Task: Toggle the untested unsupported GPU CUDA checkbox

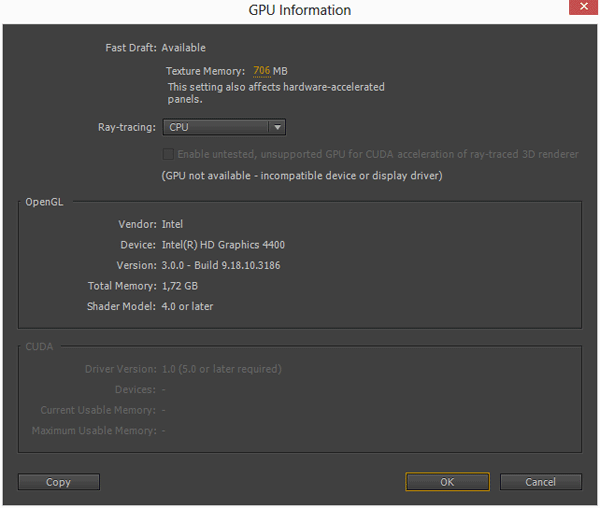Action: (x=168, y=154)
